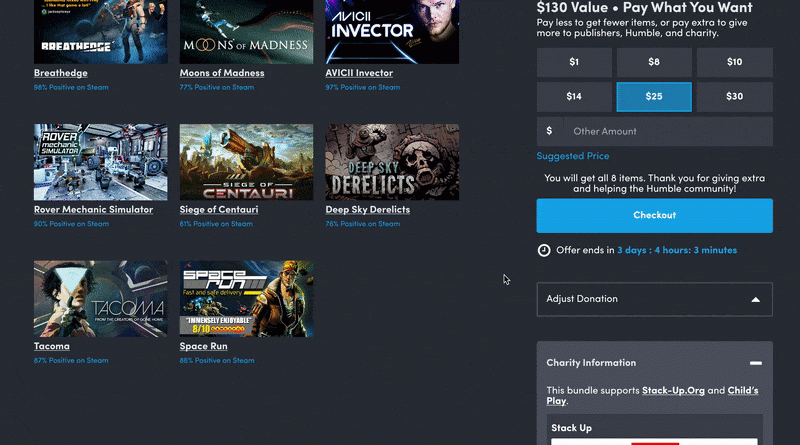Open the Moons of Madness cover image
Viewport: 800px width, 445px height.
coord(246,31)
